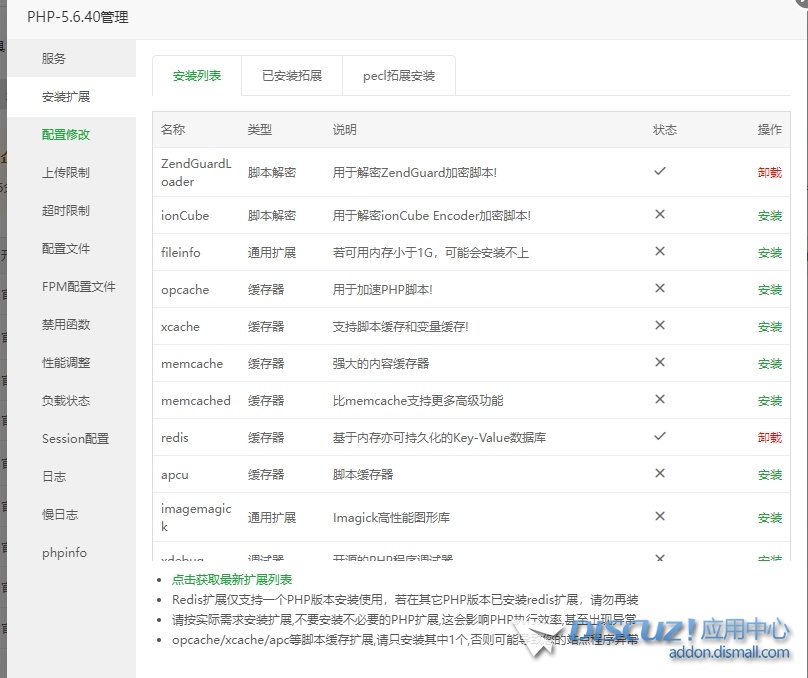
Task: Open the 服务 sidebar section
Action: (x=71, y=59)
